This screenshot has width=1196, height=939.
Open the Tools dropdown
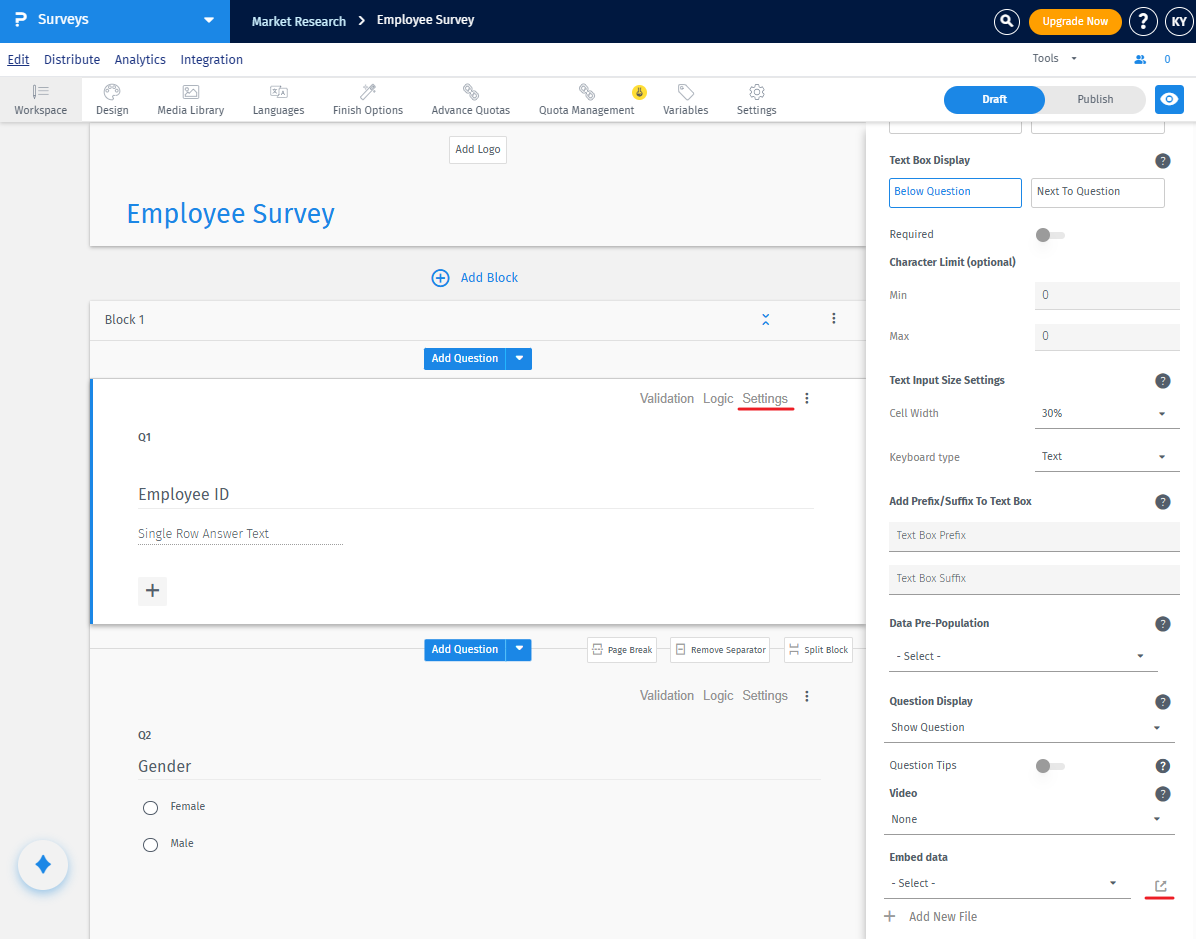1054,59
